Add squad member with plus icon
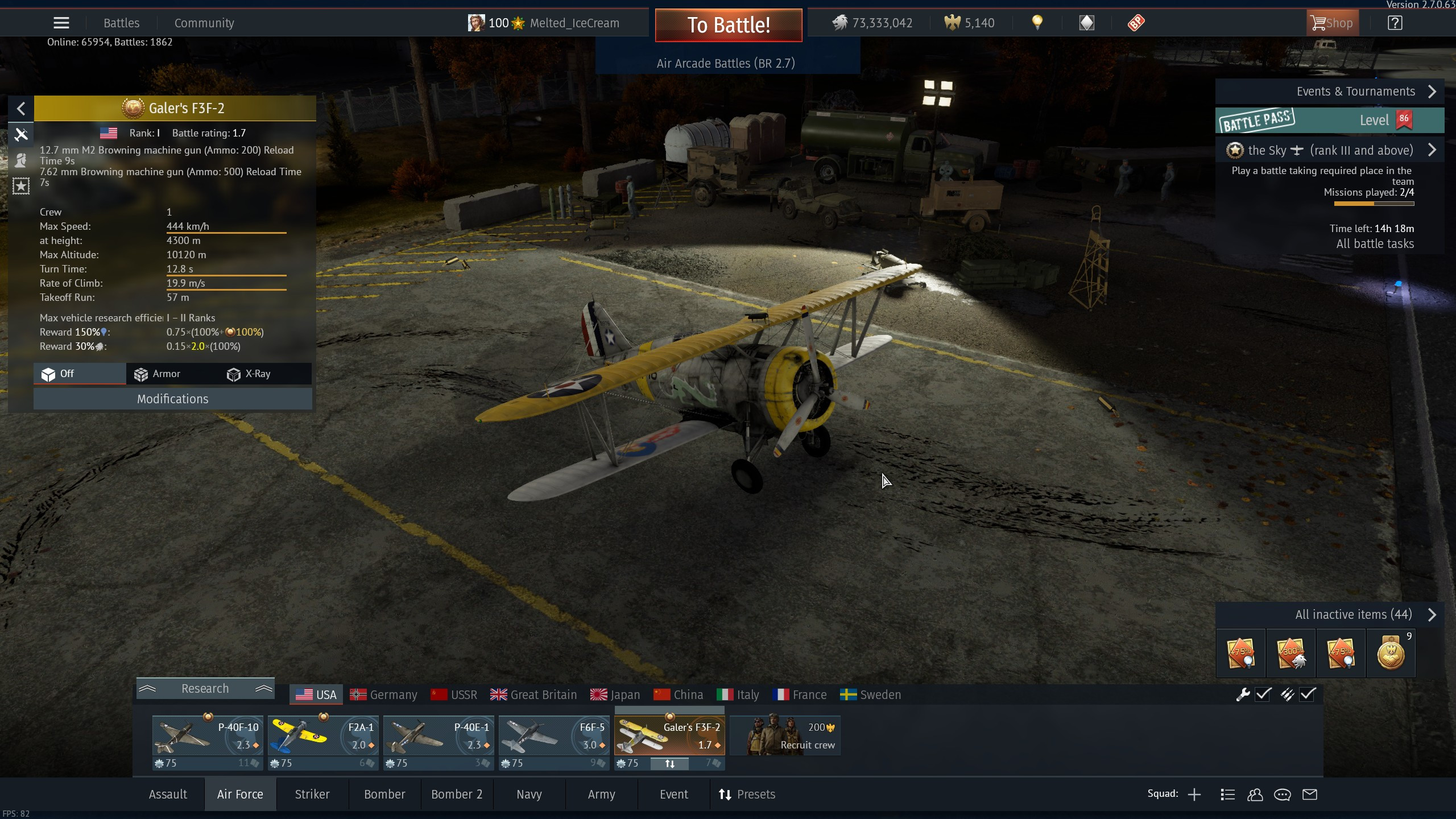This screenshot has width=1456, height=819. [x=1194, y=795]
